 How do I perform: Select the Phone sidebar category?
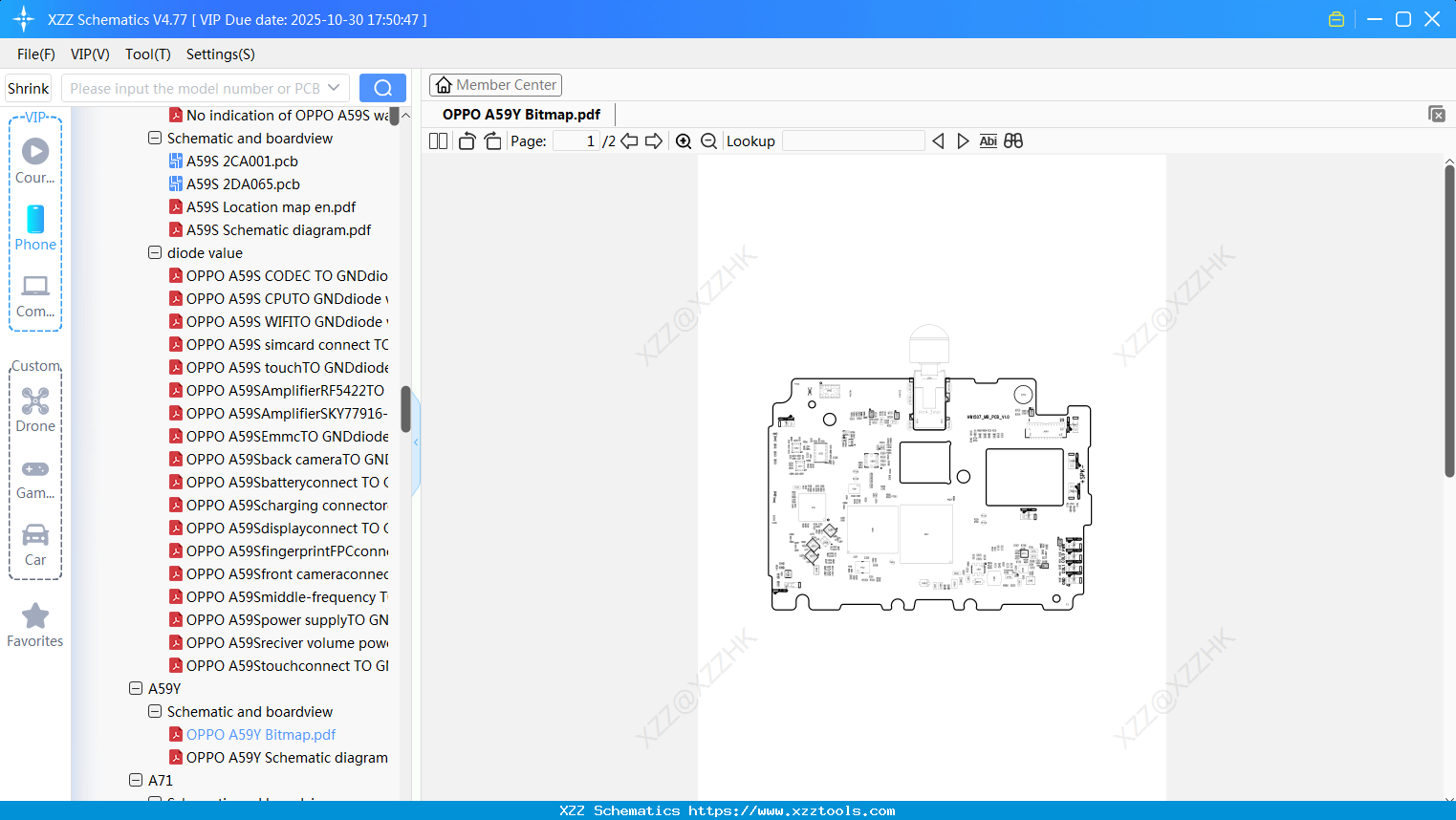(35, 228)
